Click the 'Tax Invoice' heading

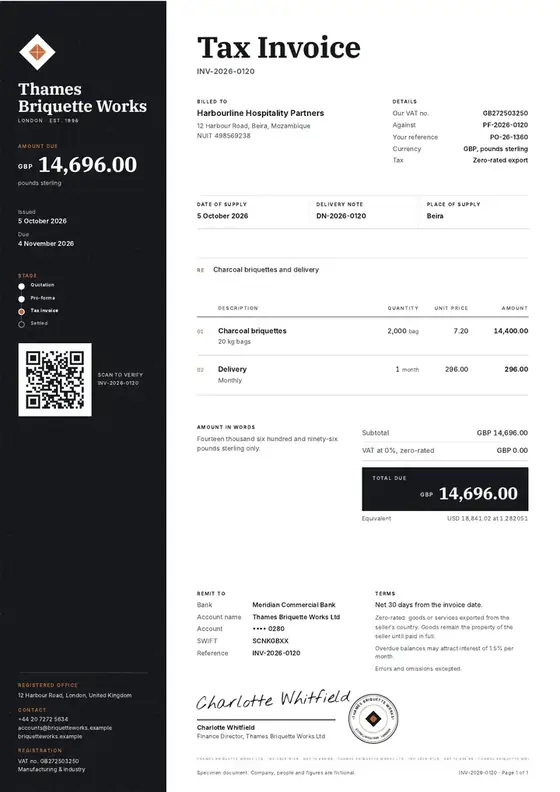coord(279,47)
